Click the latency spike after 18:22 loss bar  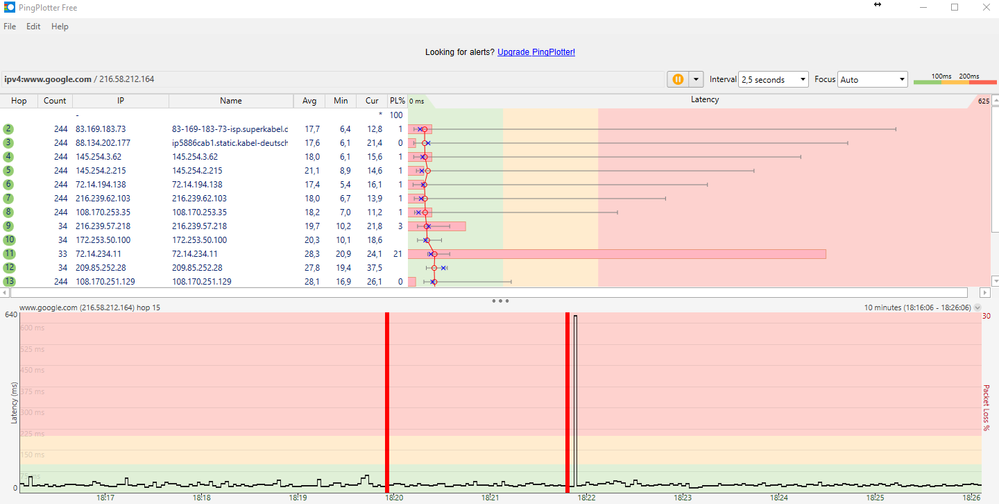575,400
